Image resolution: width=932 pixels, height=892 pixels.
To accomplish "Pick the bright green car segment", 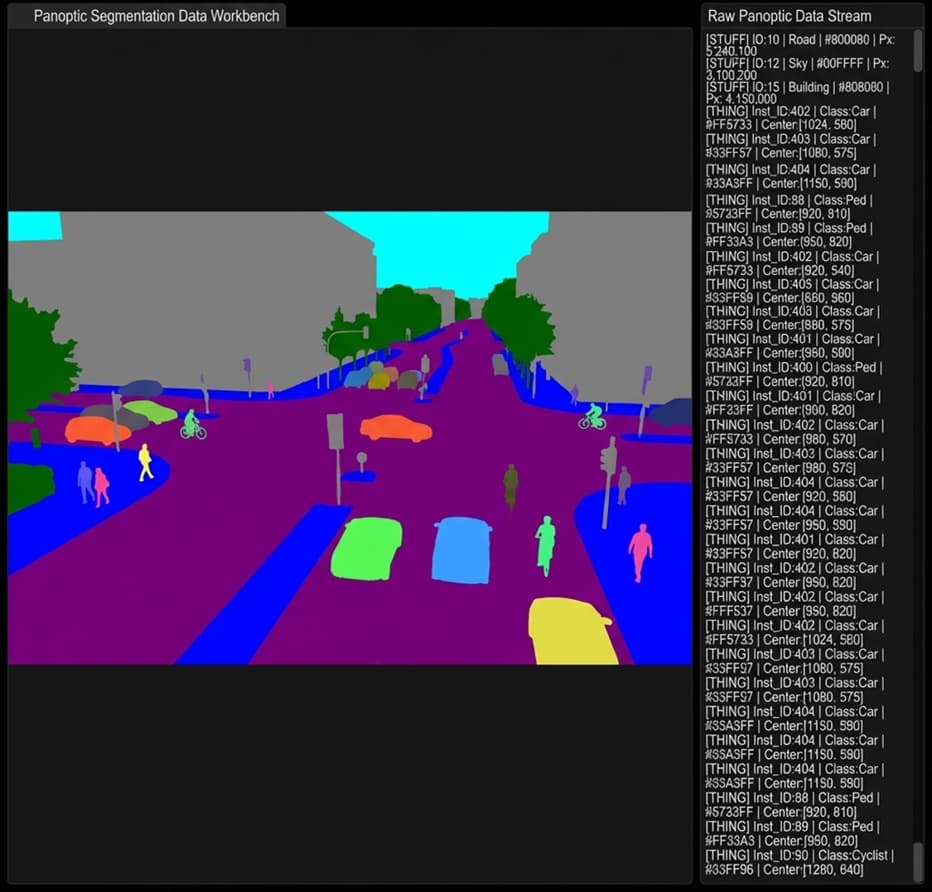I will 366,549.
